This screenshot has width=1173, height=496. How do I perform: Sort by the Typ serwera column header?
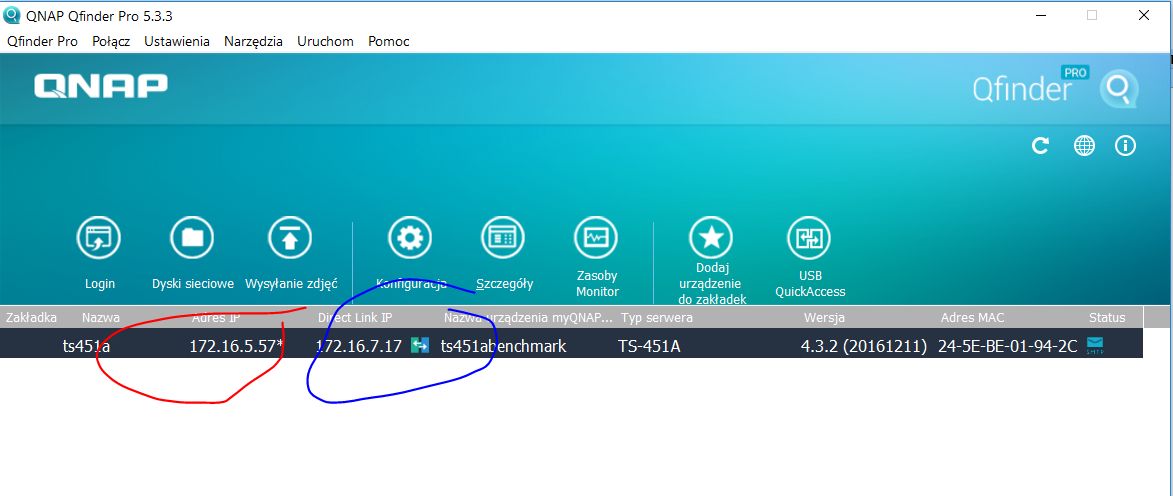click(657, 317)
